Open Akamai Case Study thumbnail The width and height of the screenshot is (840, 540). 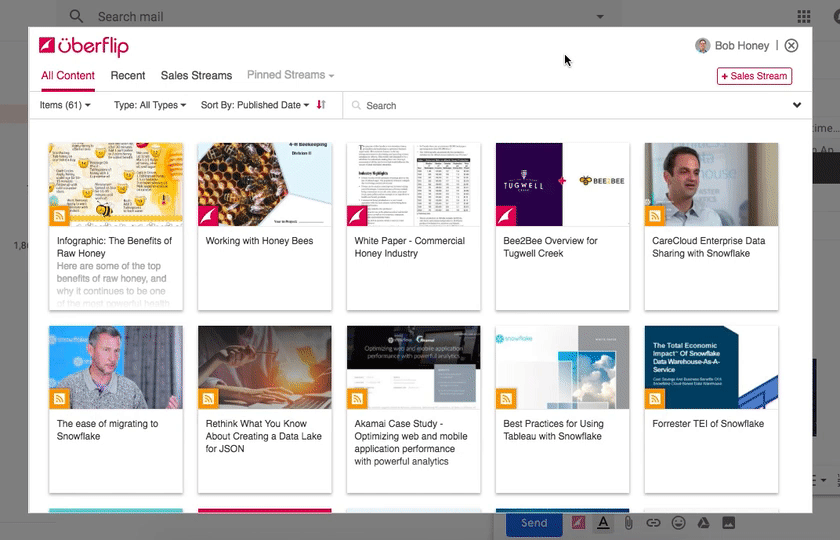tap(414, 367)
